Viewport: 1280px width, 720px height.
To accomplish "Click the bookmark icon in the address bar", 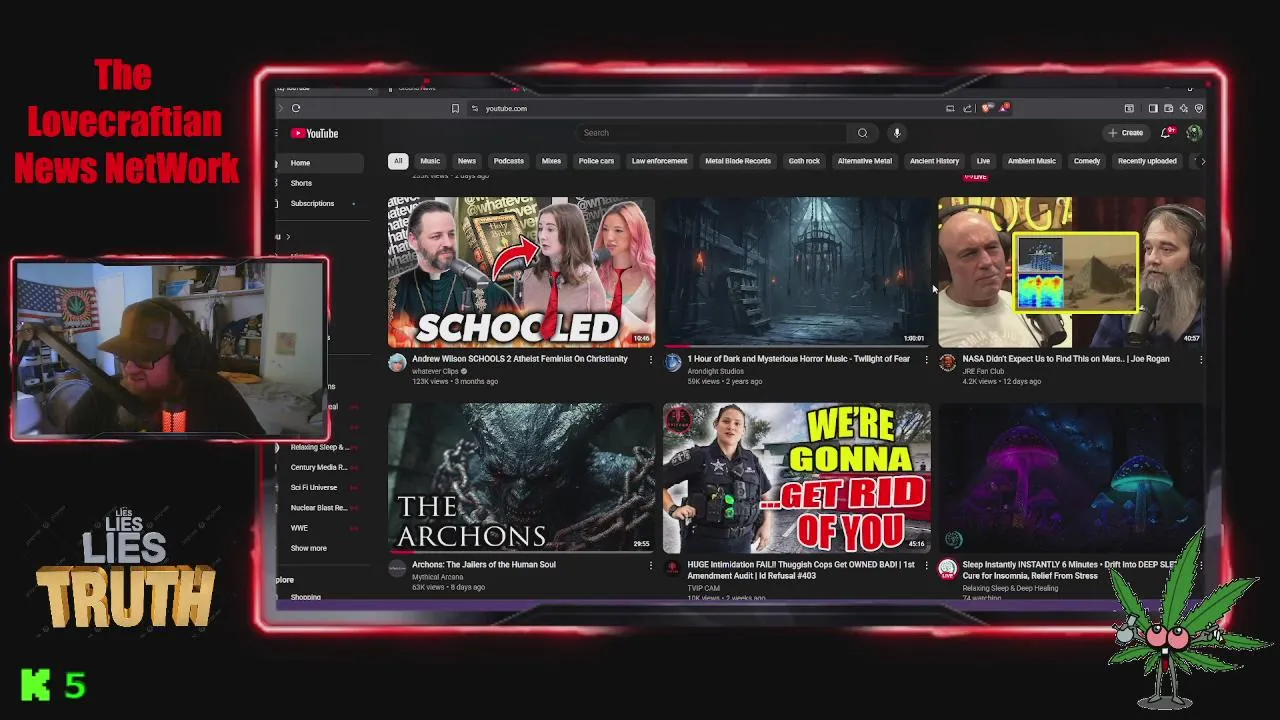I will tap(455, 108).
